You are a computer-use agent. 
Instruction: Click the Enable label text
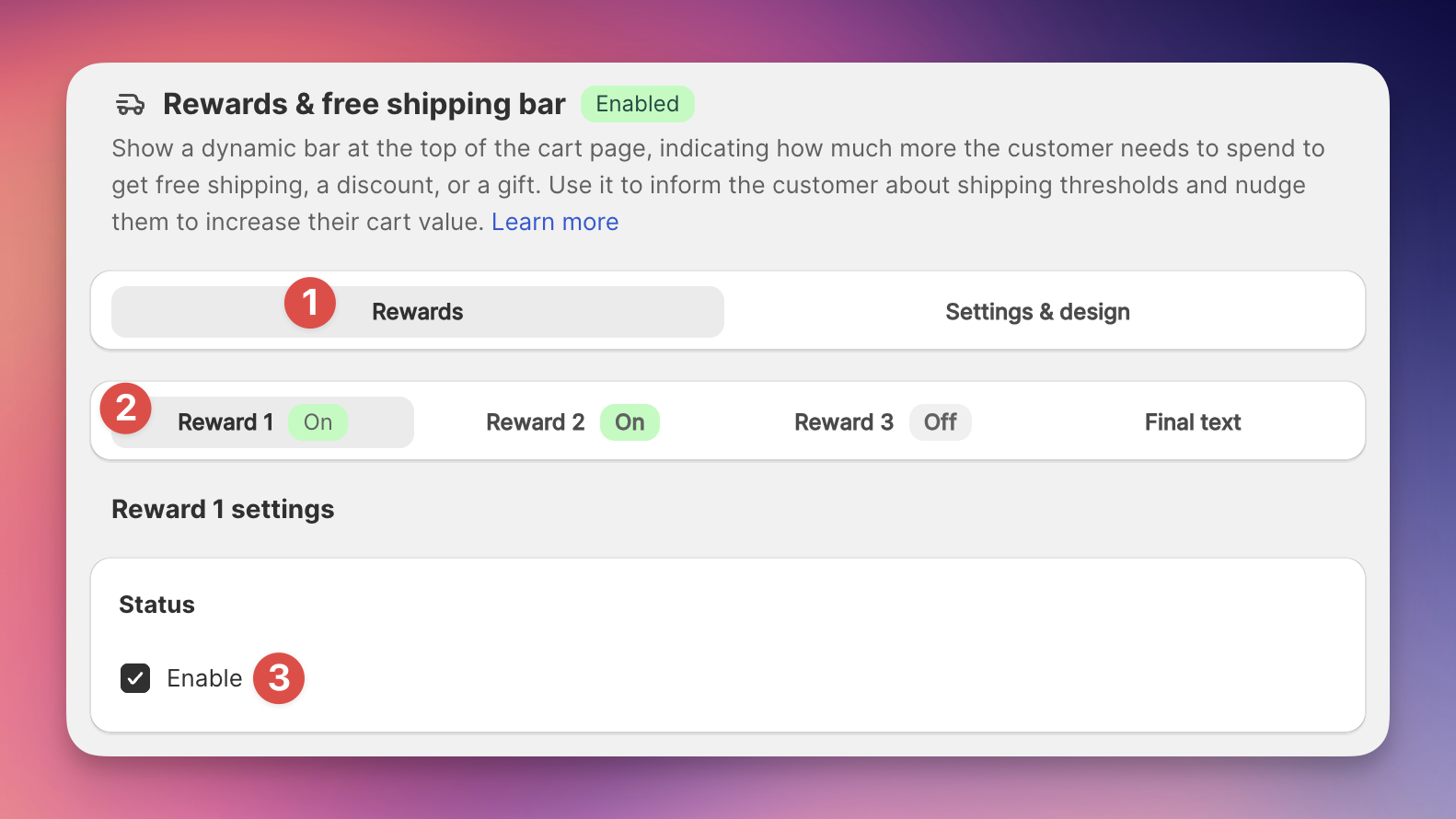tap(204, 678)
